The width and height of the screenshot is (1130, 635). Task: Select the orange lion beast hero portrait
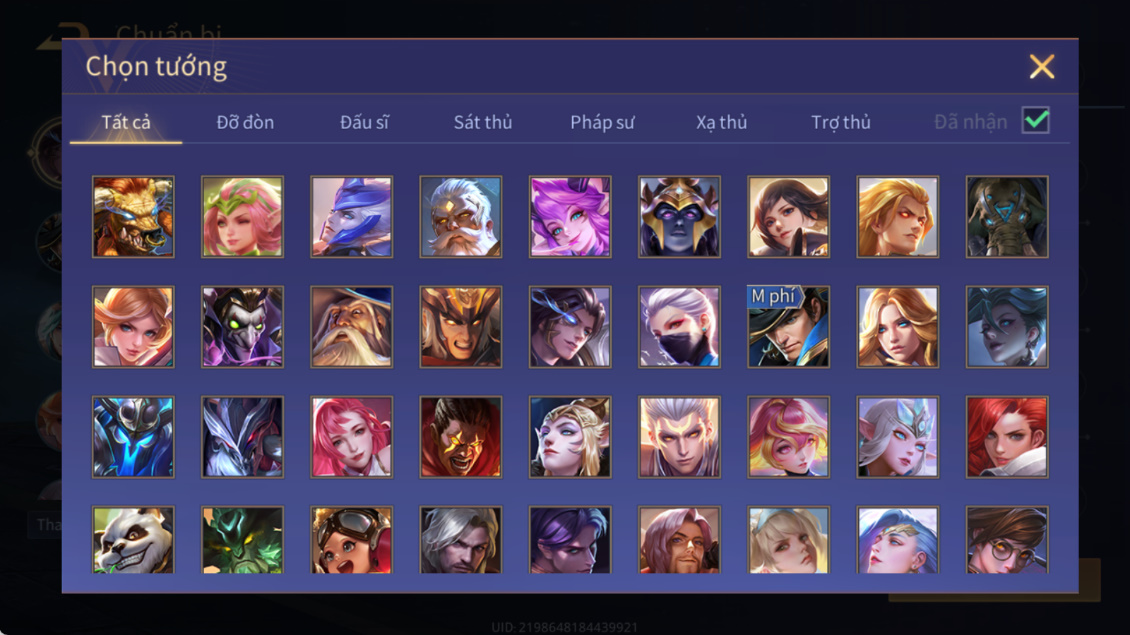point(133,217)
